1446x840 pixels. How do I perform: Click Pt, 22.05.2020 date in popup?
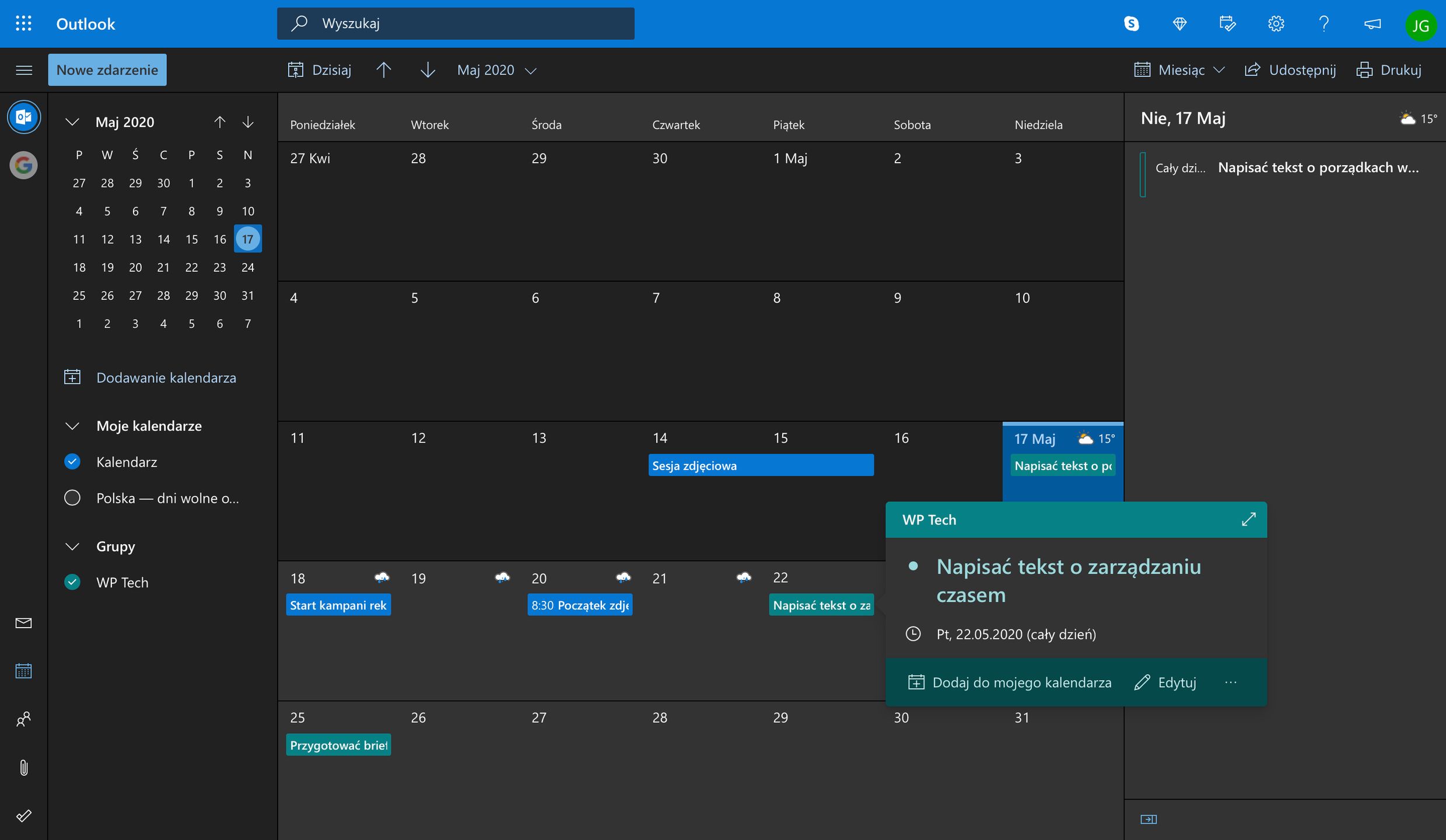coord(1016,634)
